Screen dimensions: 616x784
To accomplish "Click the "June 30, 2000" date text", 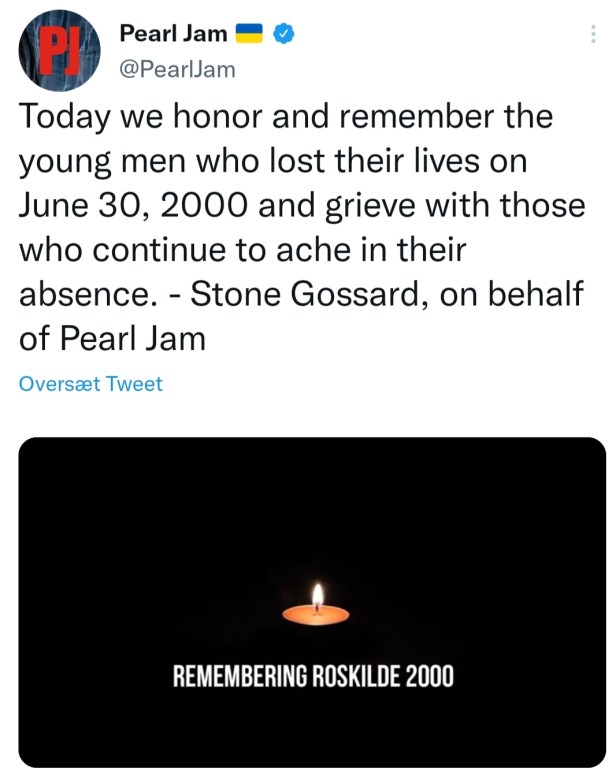I will [125, 205].
